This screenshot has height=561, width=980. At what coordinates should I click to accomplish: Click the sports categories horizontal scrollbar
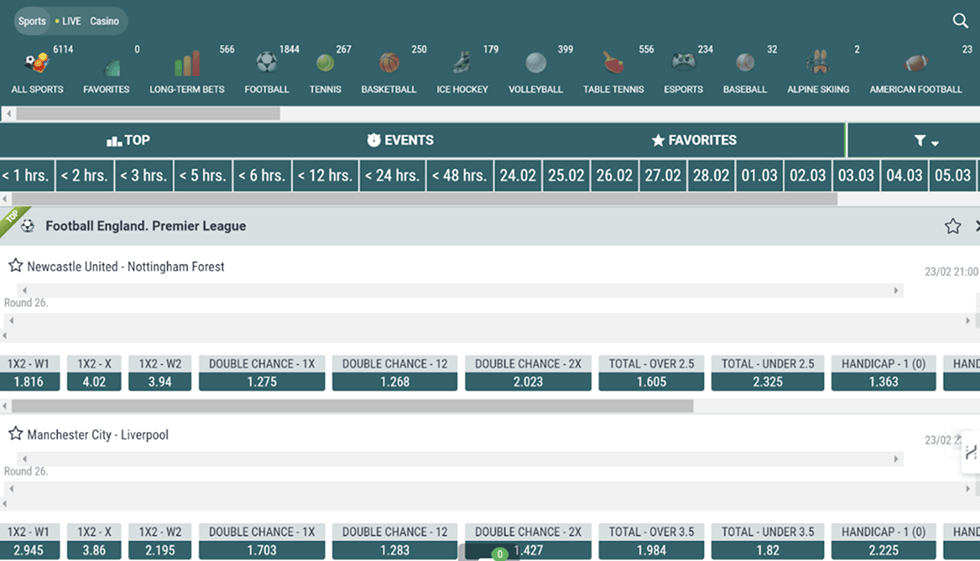coord(148,114)
